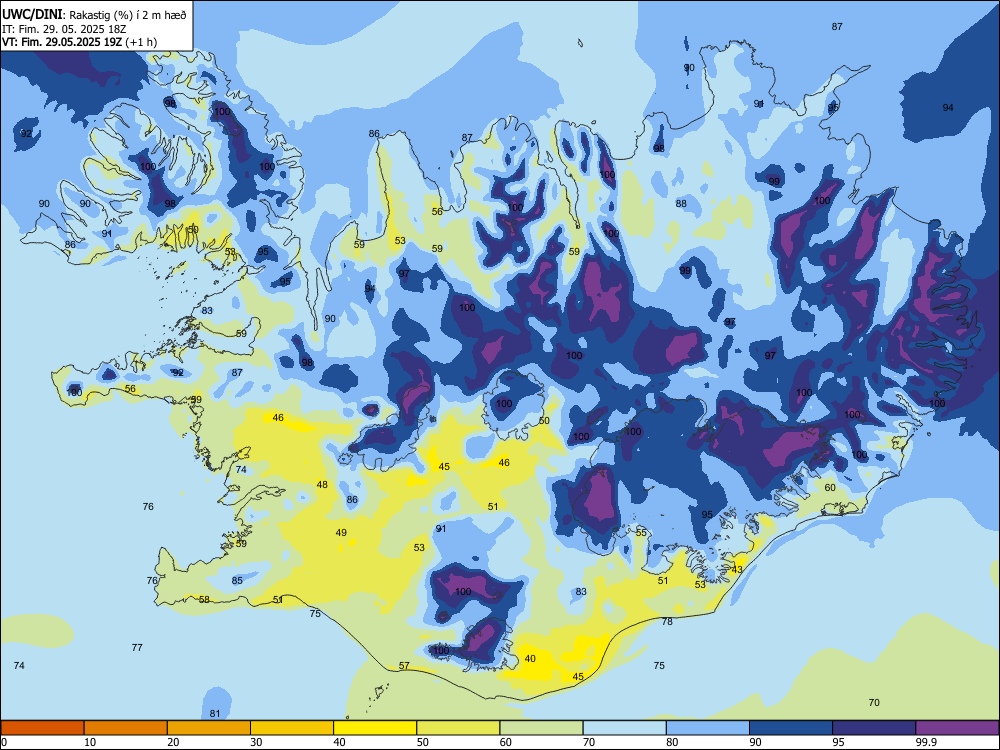Select the medium blue 90–95 legend swatch
The image size is (1000, 750).
[791, 728]
